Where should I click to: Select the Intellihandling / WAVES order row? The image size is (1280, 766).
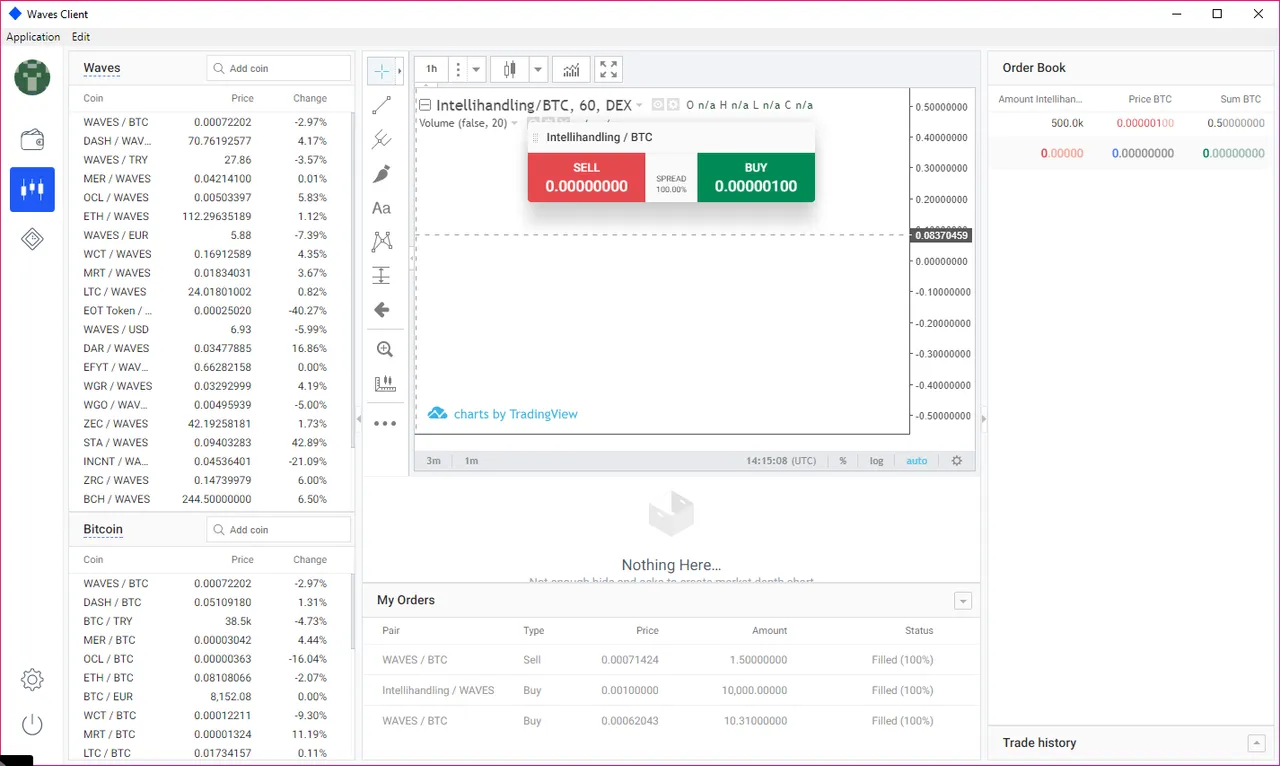(x=671, y=690)
